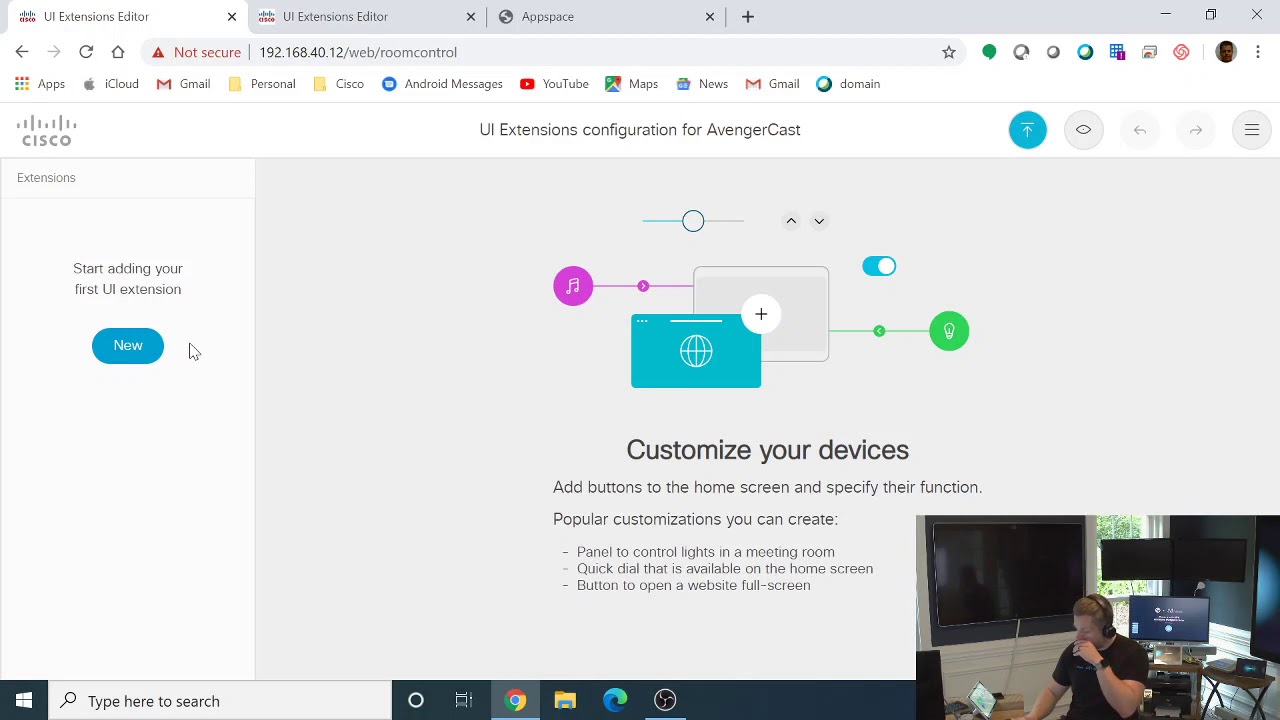This screenshot has width=1280, height=720.
Task: Click the Chrome taskbar icon
Action: coord(515,701)
